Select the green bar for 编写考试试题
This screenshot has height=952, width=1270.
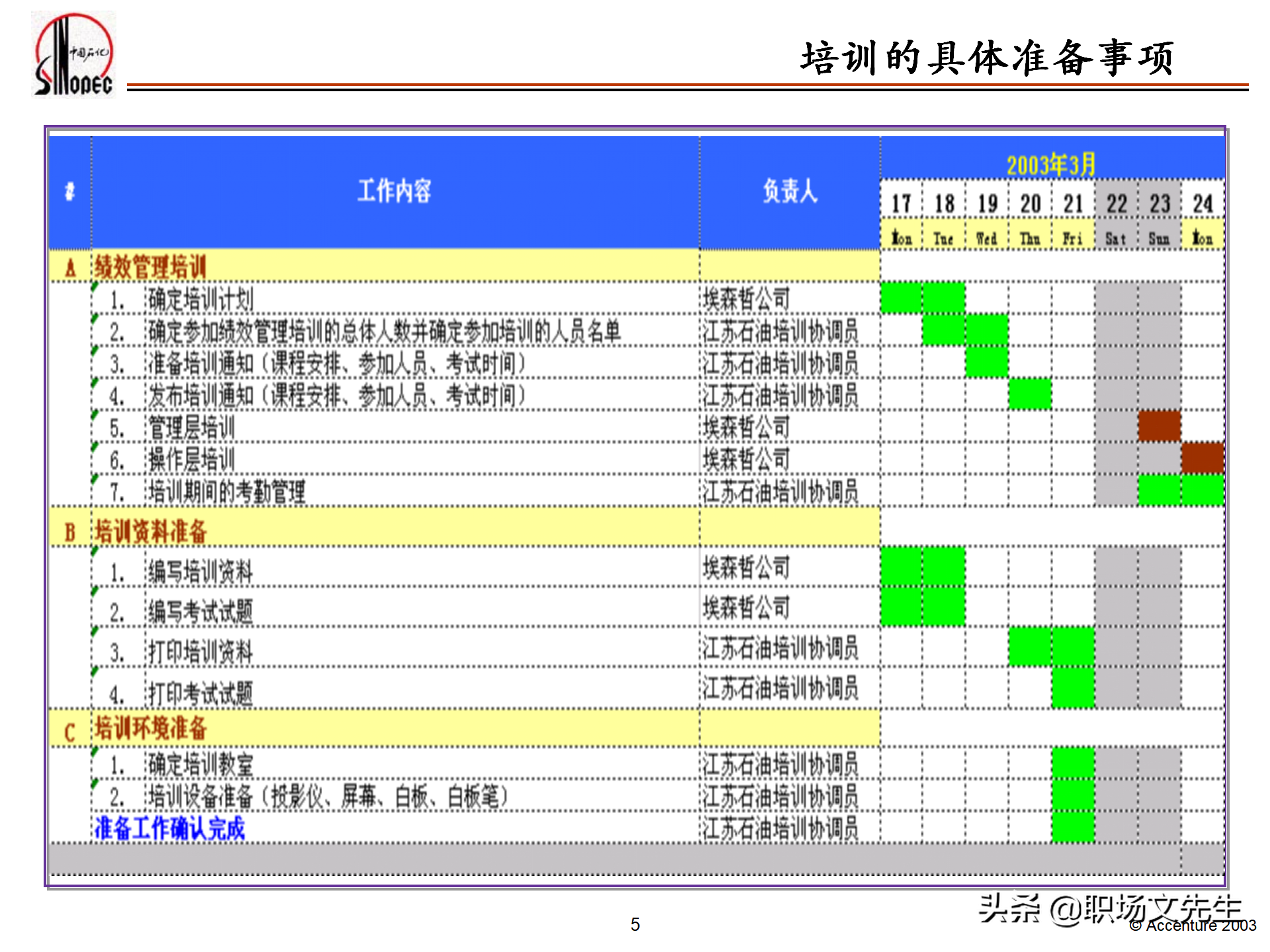click(923, 605)
